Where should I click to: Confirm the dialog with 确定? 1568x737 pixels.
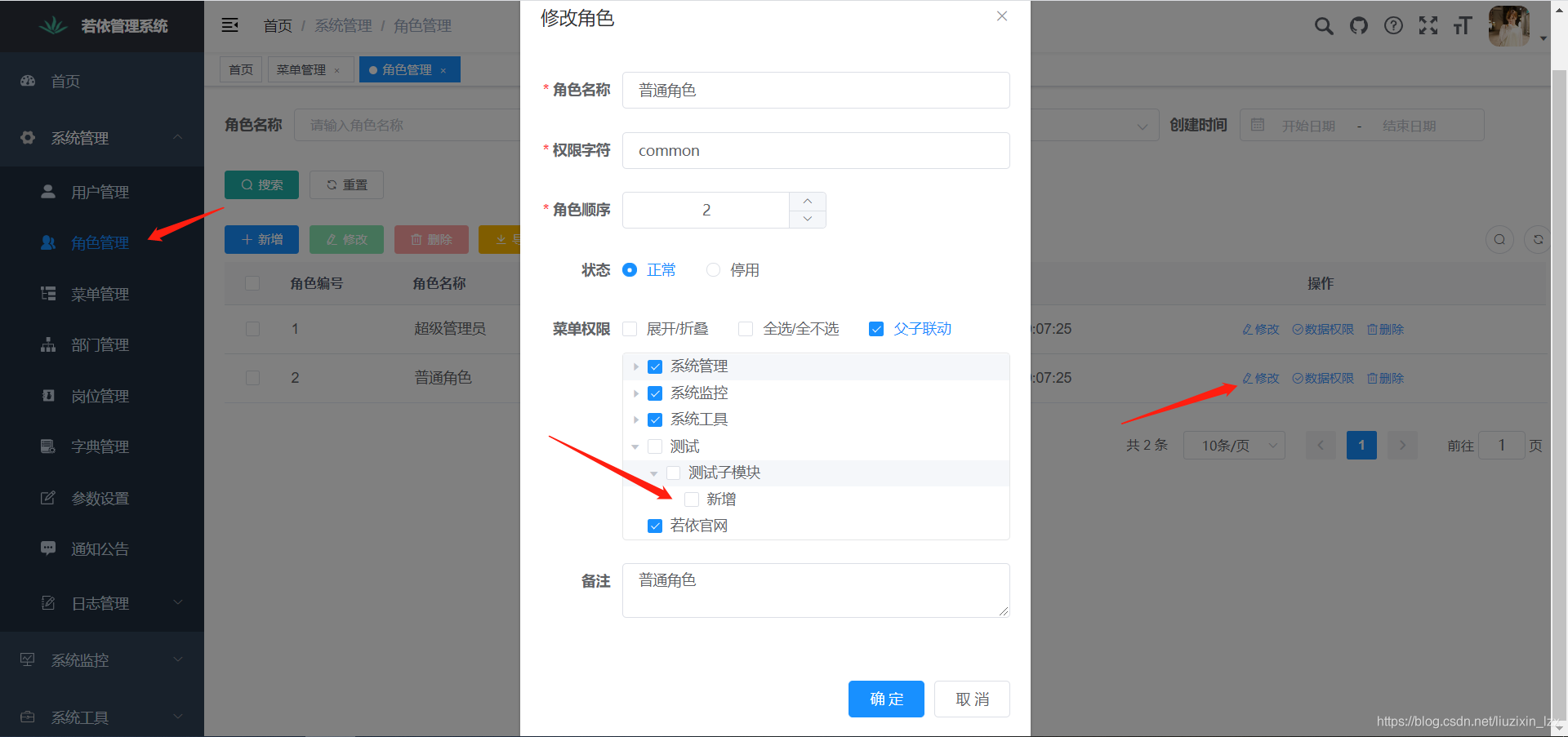(886, 699)
